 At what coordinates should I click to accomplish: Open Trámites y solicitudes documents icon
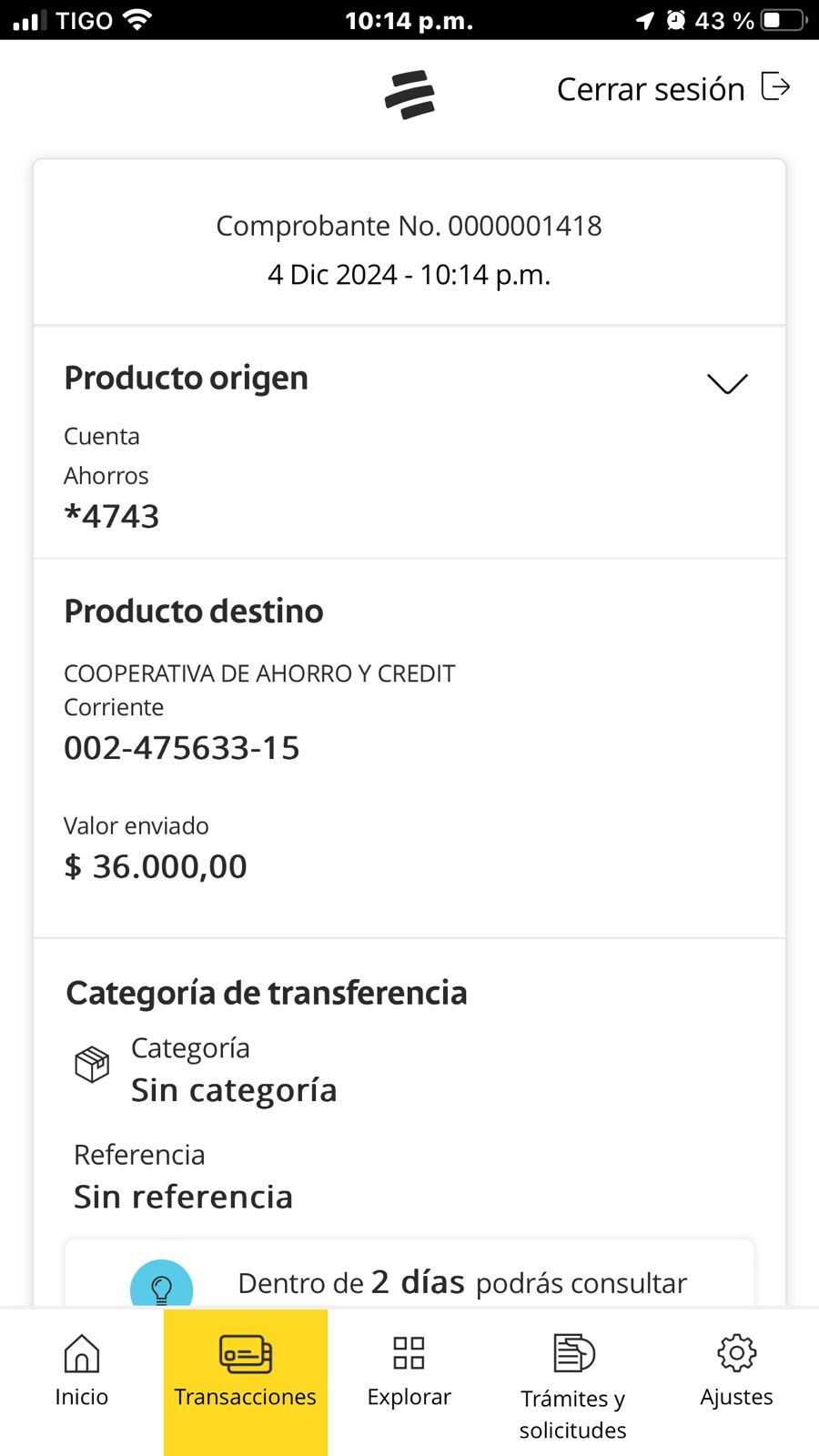[573, 1353]
